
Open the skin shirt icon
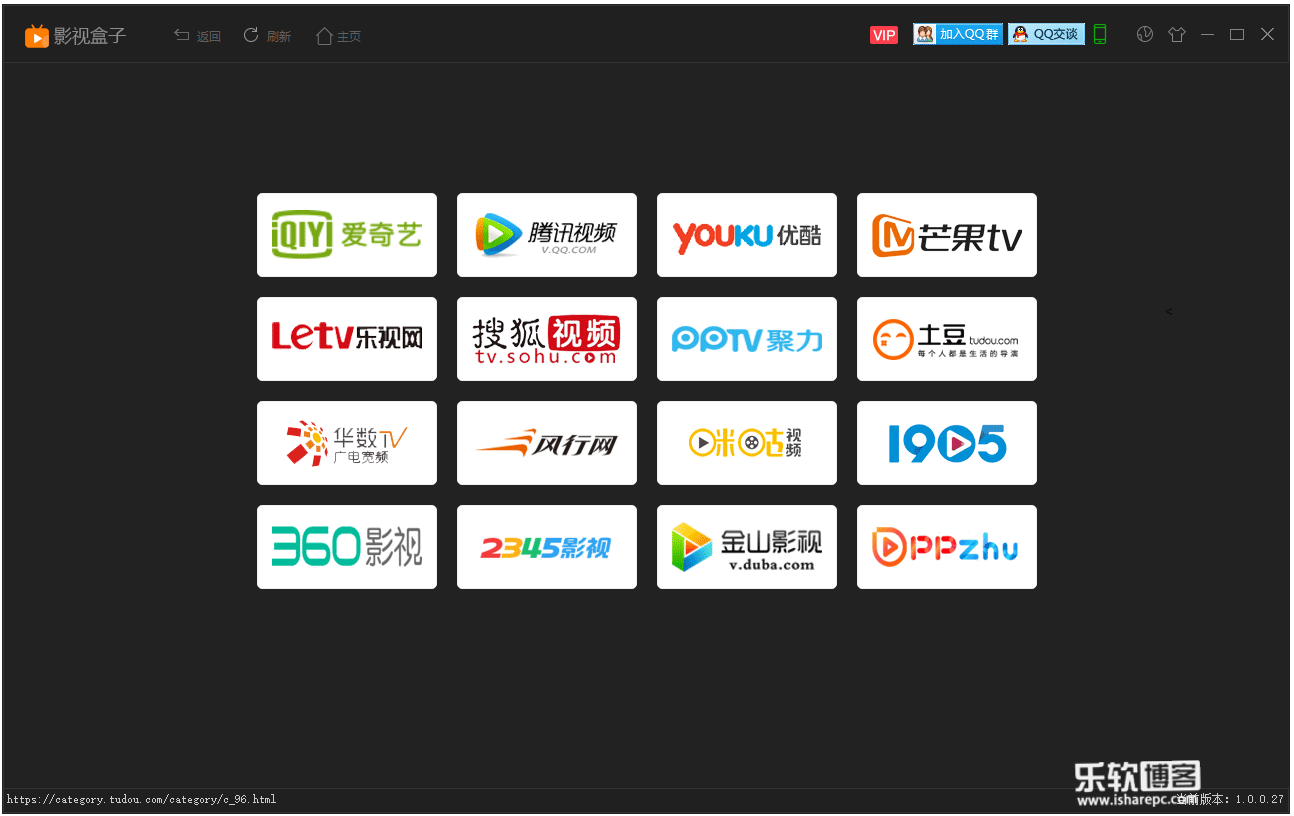click(1176, 34)
